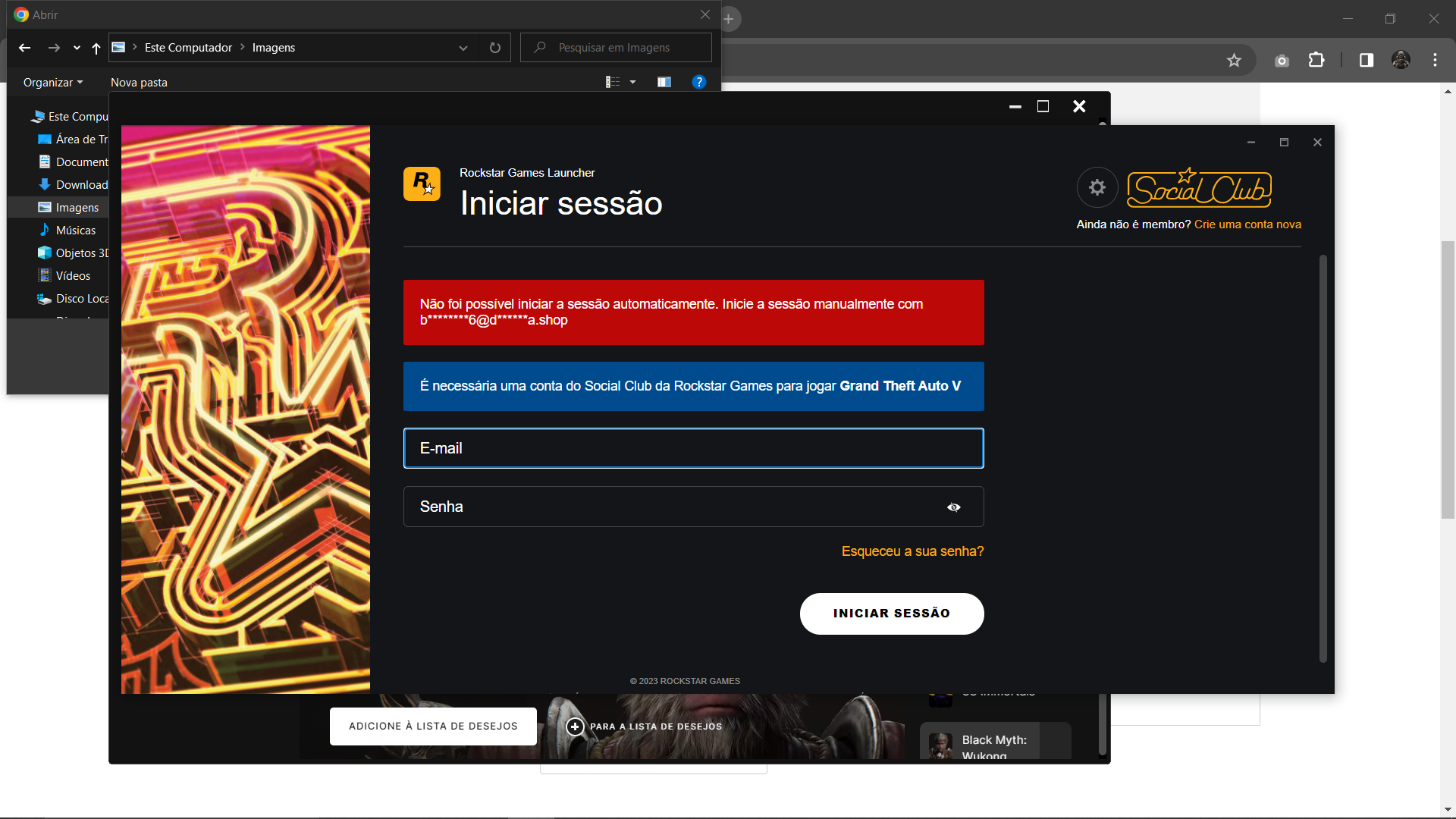Click the forward navigation arrow
Image resolution: width=1456 pixels, height=819 pixels.
54,47
